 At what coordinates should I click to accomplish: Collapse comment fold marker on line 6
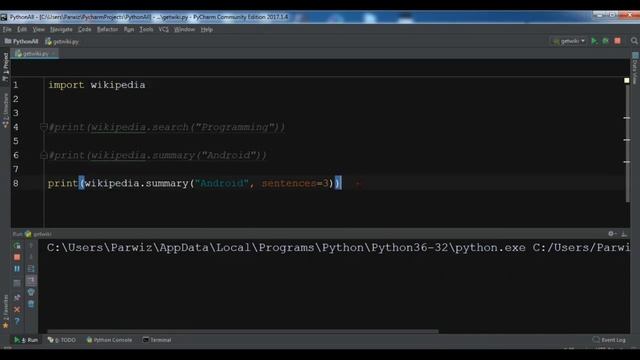43,155
